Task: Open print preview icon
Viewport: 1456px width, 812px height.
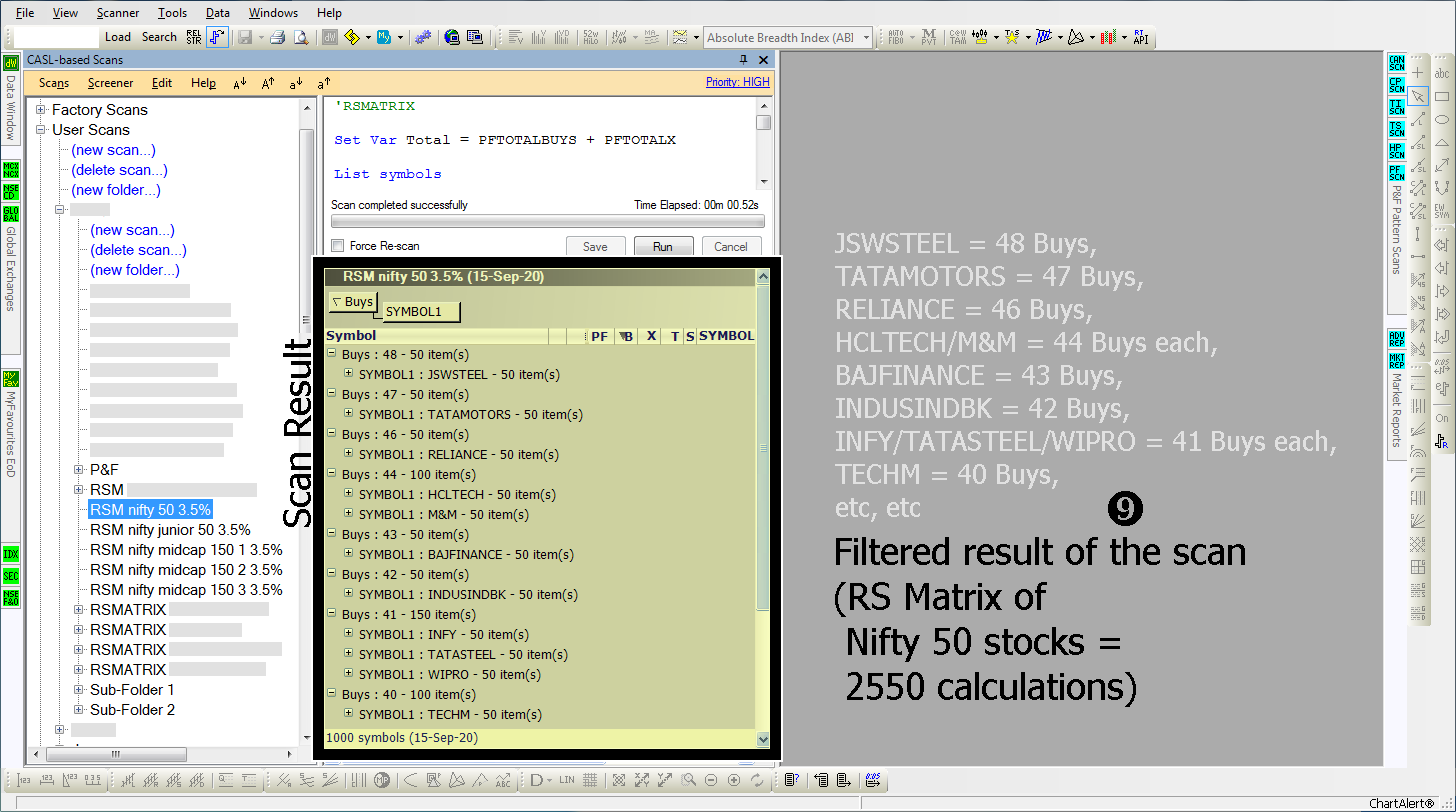Action: pos(300,37)
